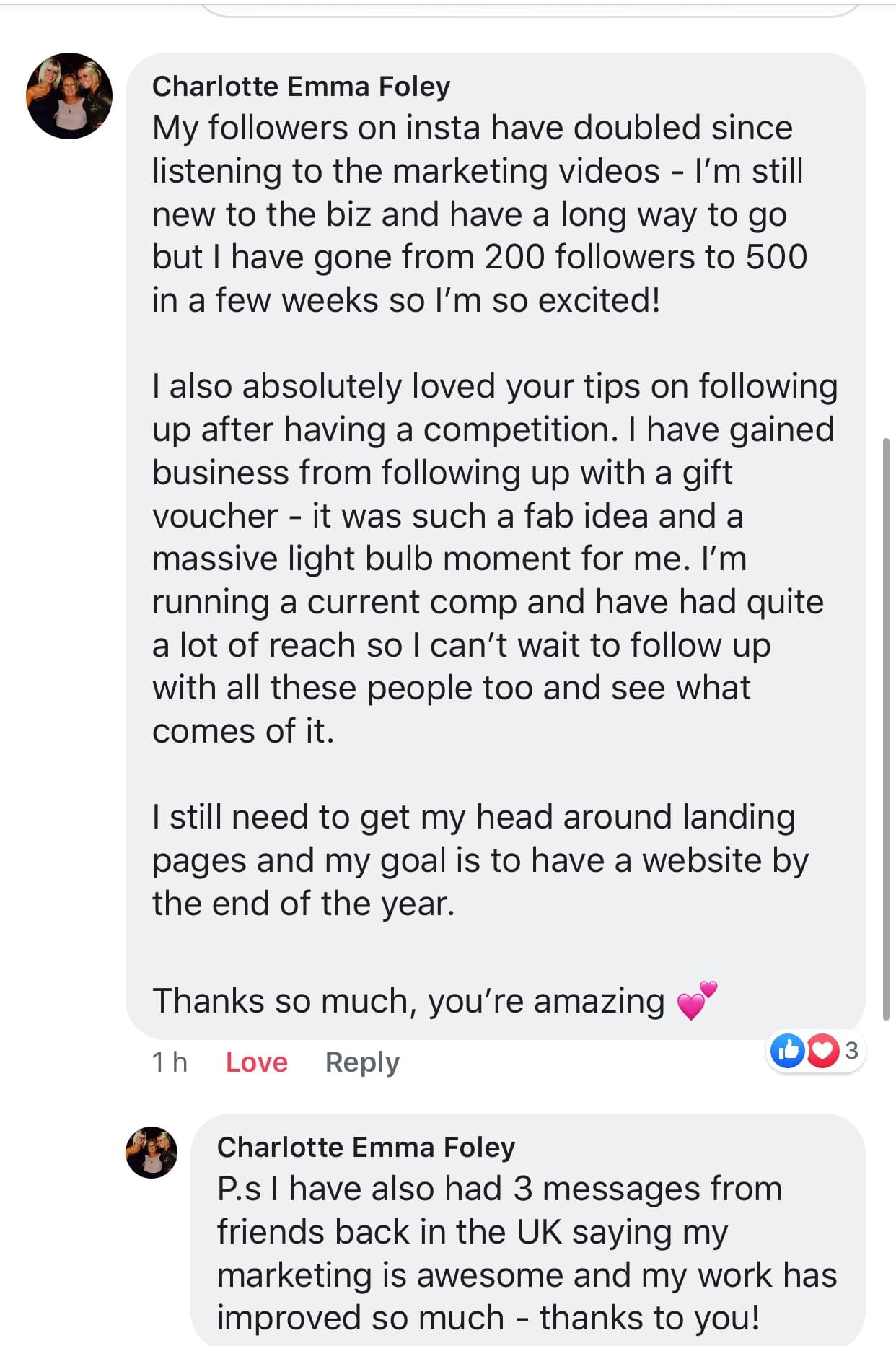896x1346 pixels.
Task: Click the 'Thanks so much, you're amazing' line
Action: tap(408, 1001)
